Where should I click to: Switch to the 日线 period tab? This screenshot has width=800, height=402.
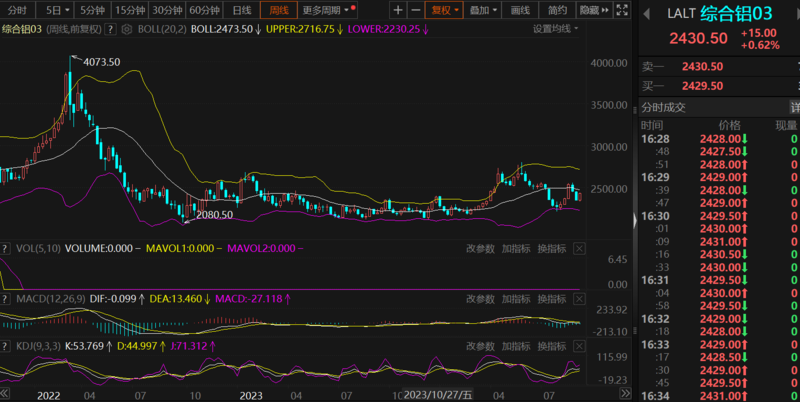coord(242,10)
